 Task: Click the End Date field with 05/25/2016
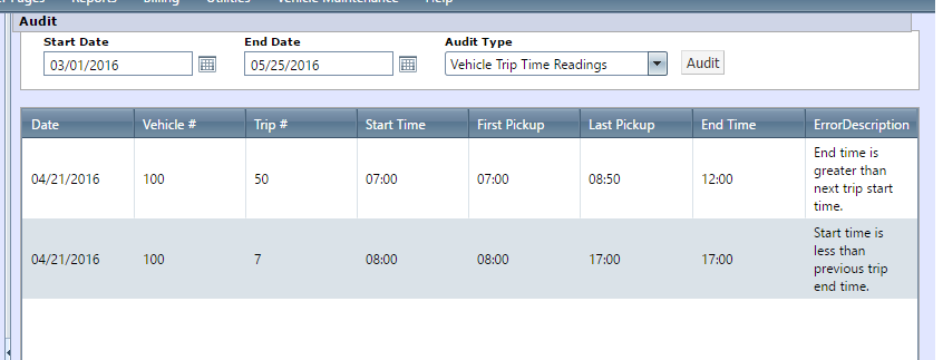click(319, 64)
